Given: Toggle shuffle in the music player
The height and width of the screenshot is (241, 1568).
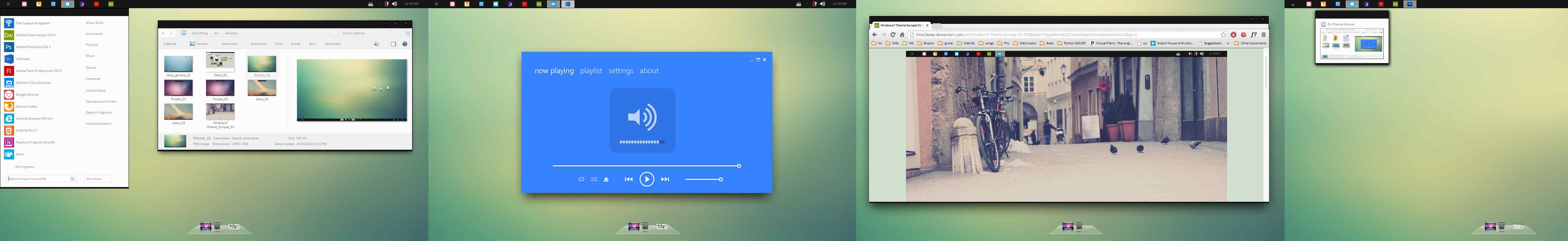Looking at the screenshot, I should pyautogui.click(x=594, y=179).
